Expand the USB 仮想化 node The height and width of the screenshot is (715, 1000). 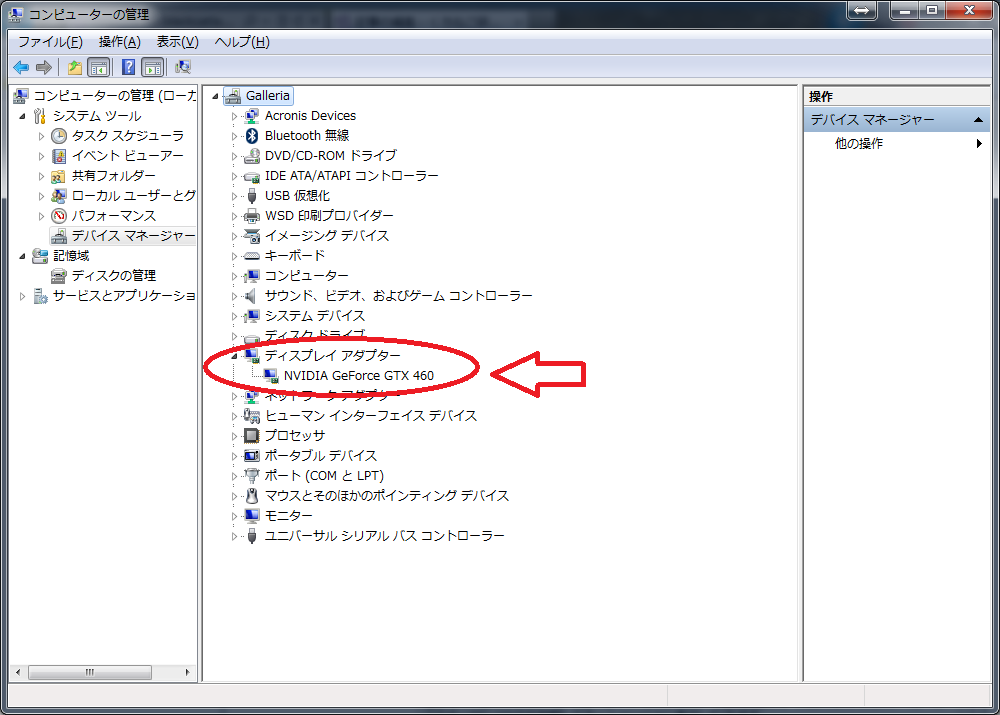[x=234, y=196]
